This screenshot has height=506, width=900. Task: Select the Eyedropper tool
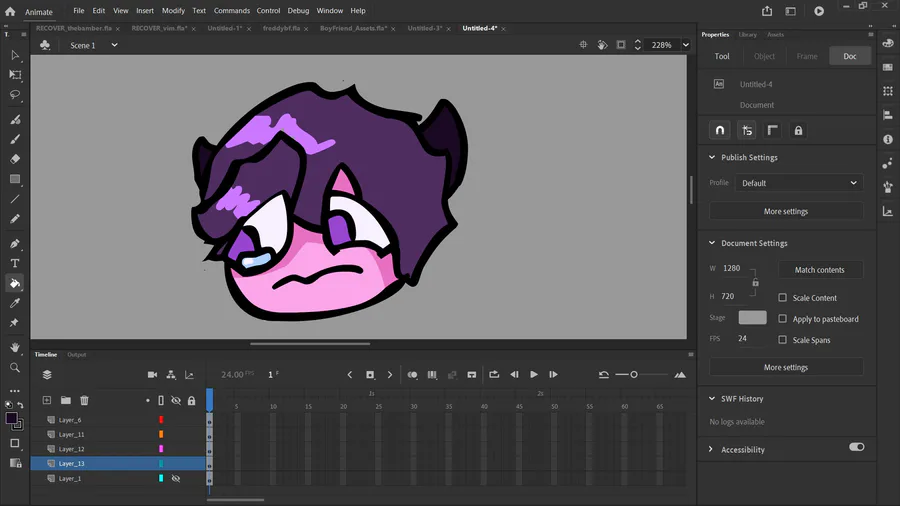pyautogui.click(x=15, y=303)
